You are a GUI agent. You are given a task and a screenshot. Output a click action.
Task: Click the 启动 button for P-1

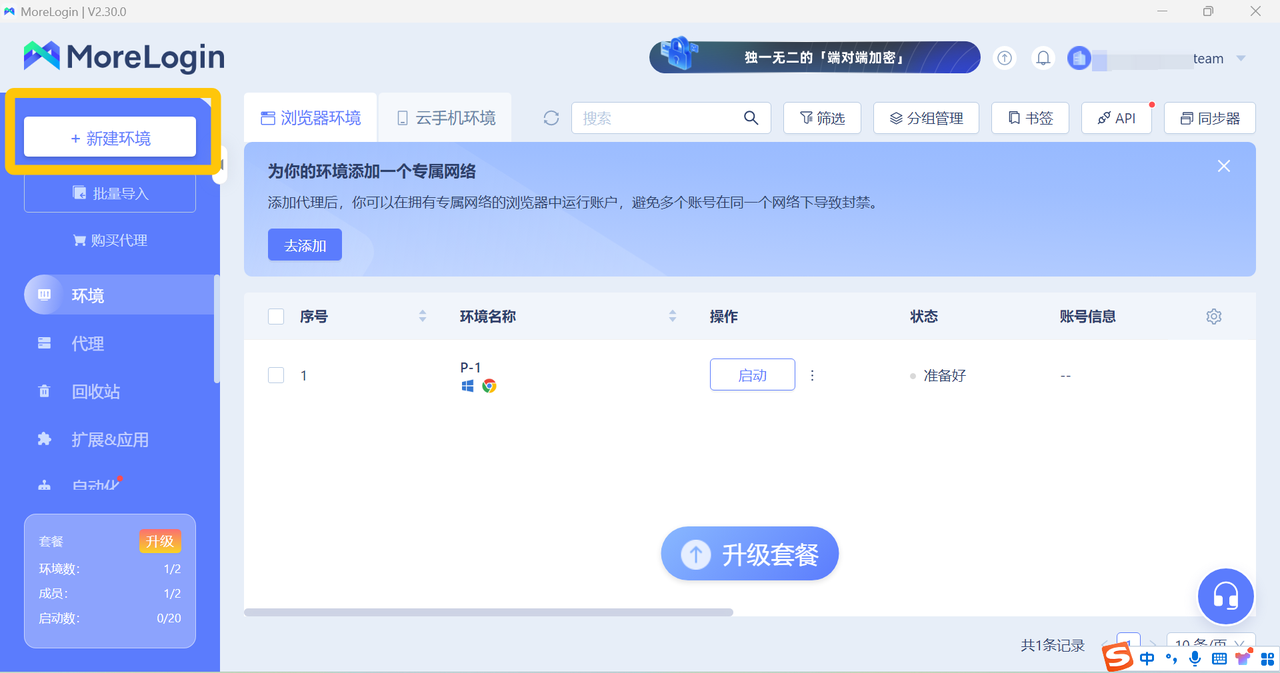(x=752, y=375)
